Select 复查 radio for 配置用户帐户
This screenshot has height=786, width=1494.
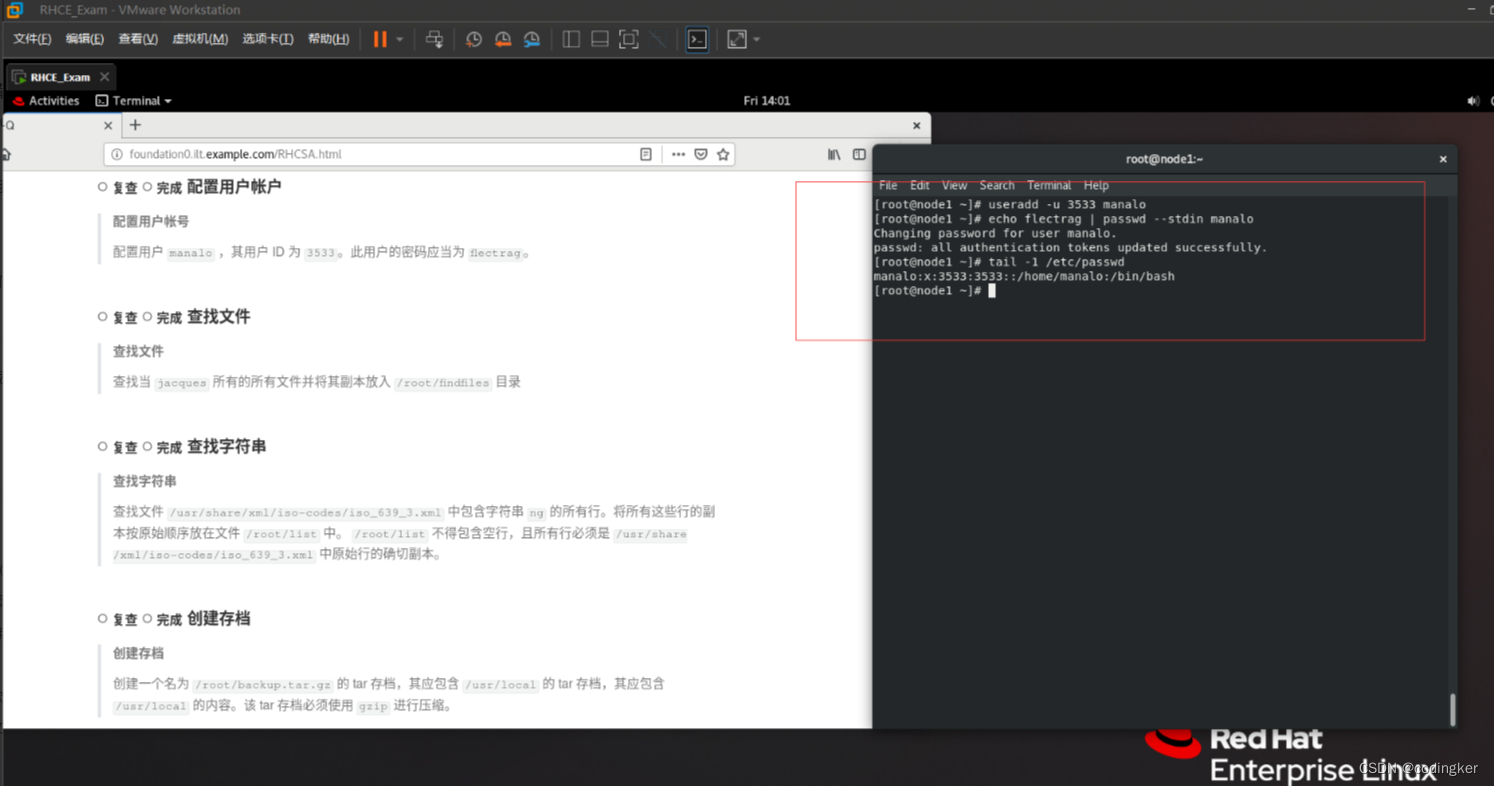point(102,187)
